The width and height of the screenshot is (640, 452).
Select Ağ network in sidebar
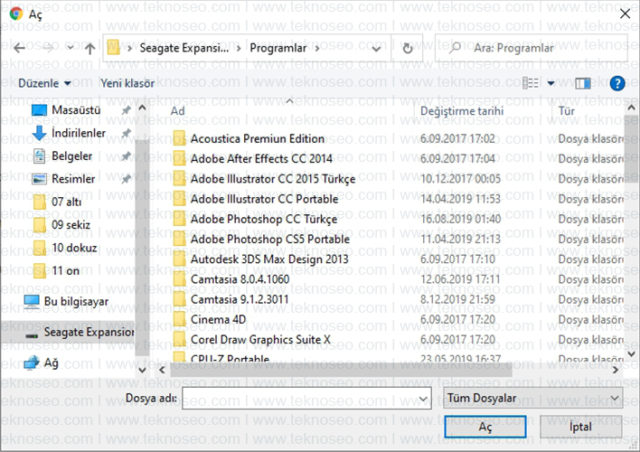[x=41, y=363]
